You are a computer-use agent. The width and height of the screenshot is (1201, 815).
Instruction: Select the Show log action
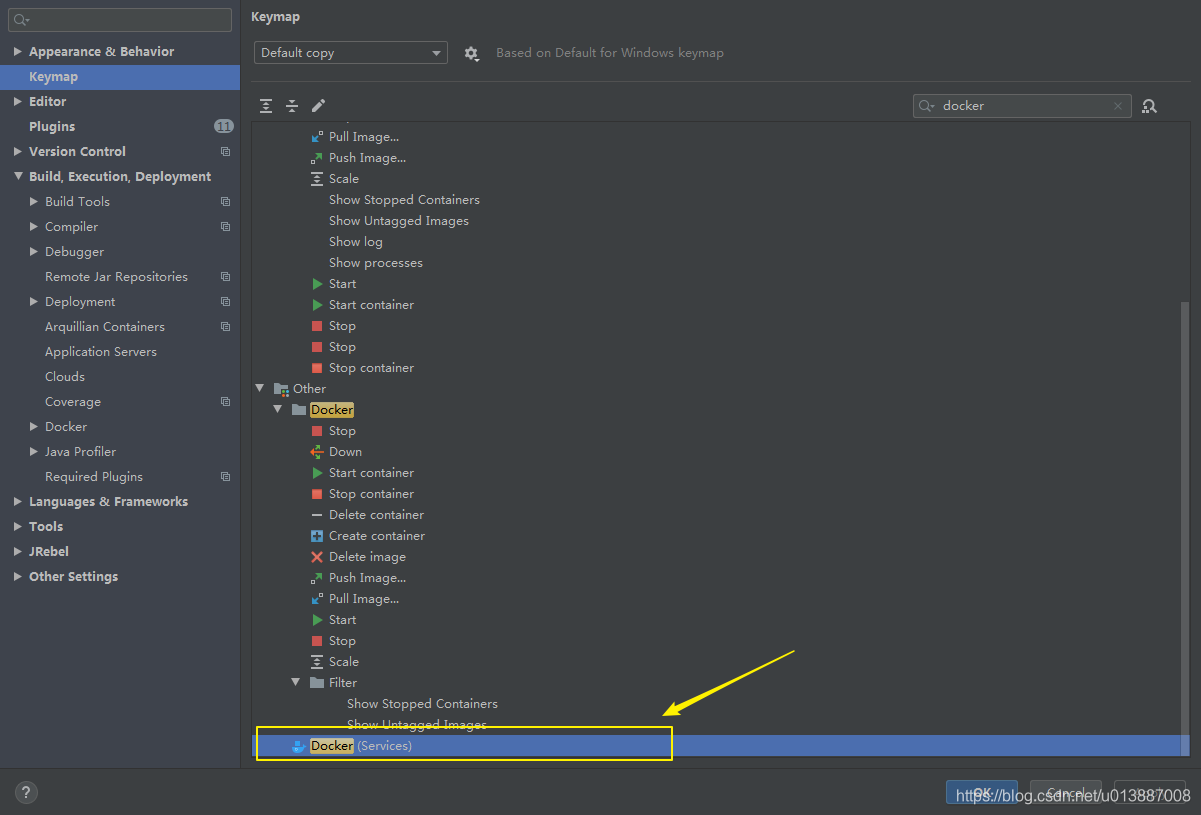point(355,242)
